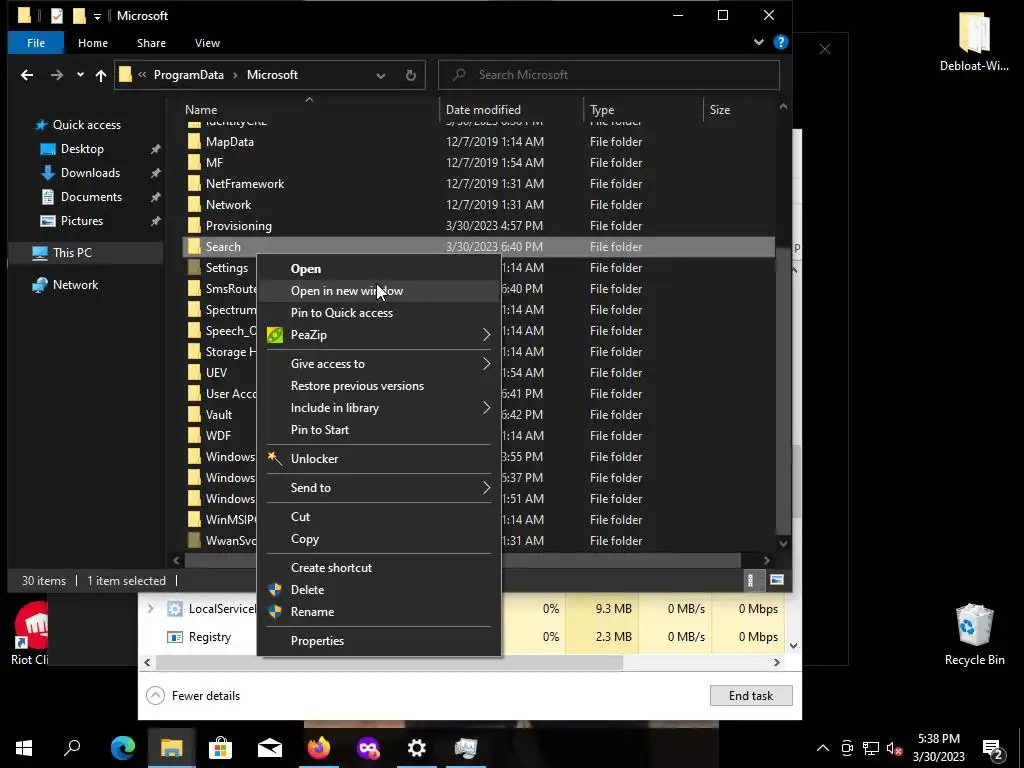Expand Give access to submenu
Viewport: 1024px width, 768px height.
click(379, 364)
